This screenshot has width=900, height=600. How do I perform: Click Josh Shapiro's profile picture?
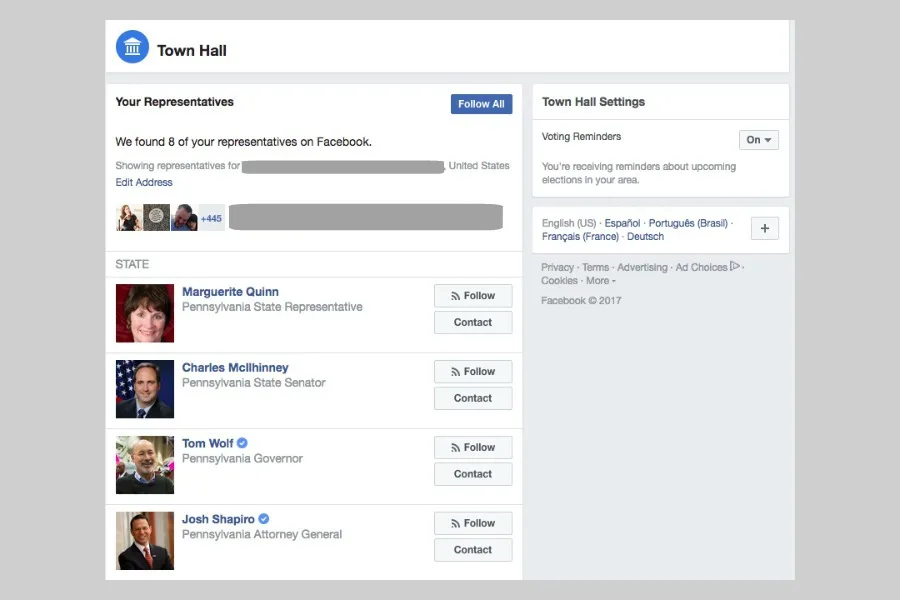[x=144, y=541]
